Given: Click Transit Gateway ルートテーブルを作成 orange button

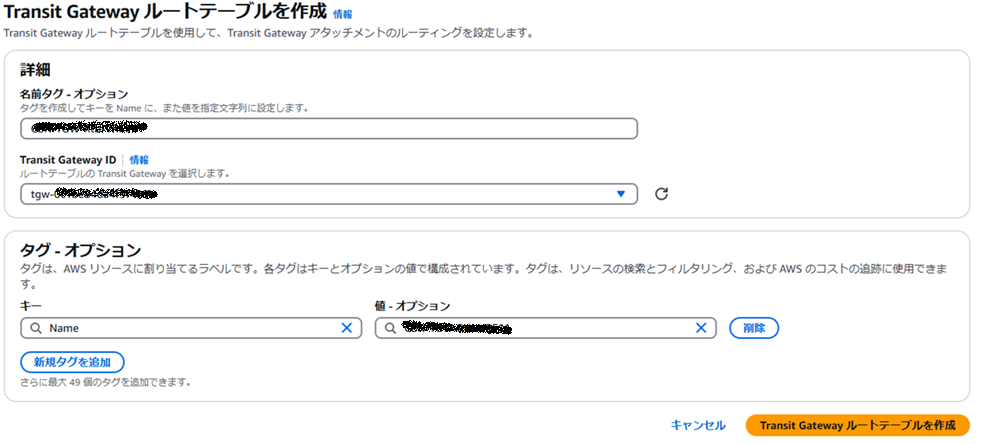Looking at the screenshot, I should point(858,425).
